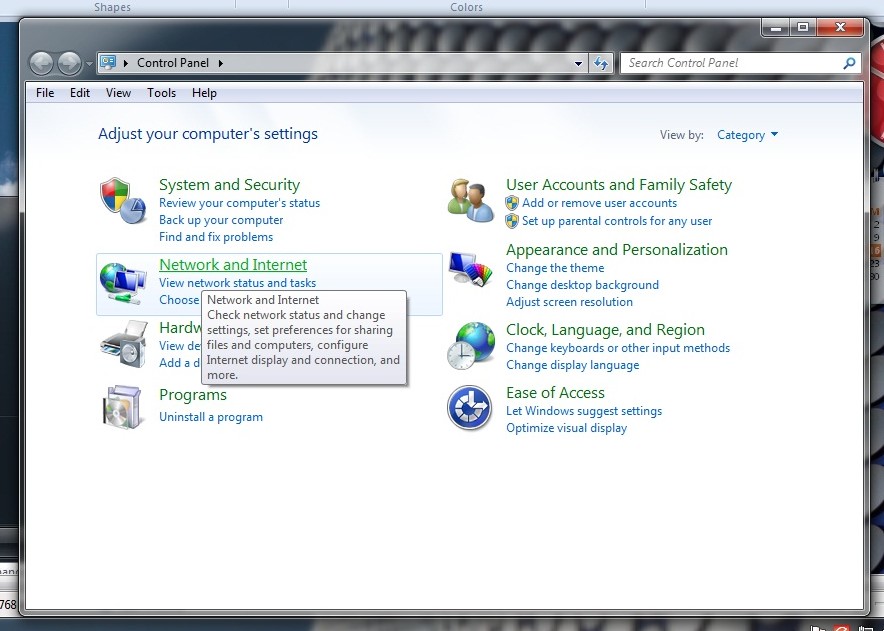Screen dimensions: 884x631
Task: Click Change the theme
Action: point(555,268)
